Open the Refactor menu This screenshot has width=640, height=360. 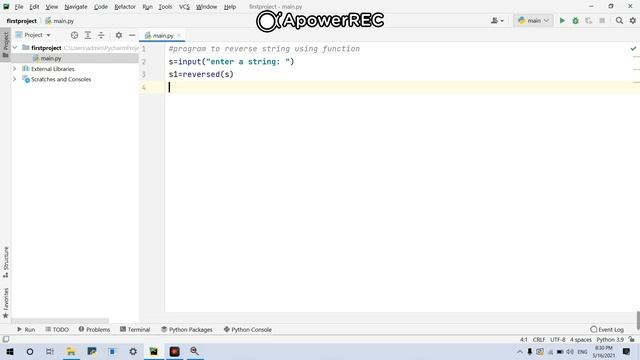[x=125, y=7]
